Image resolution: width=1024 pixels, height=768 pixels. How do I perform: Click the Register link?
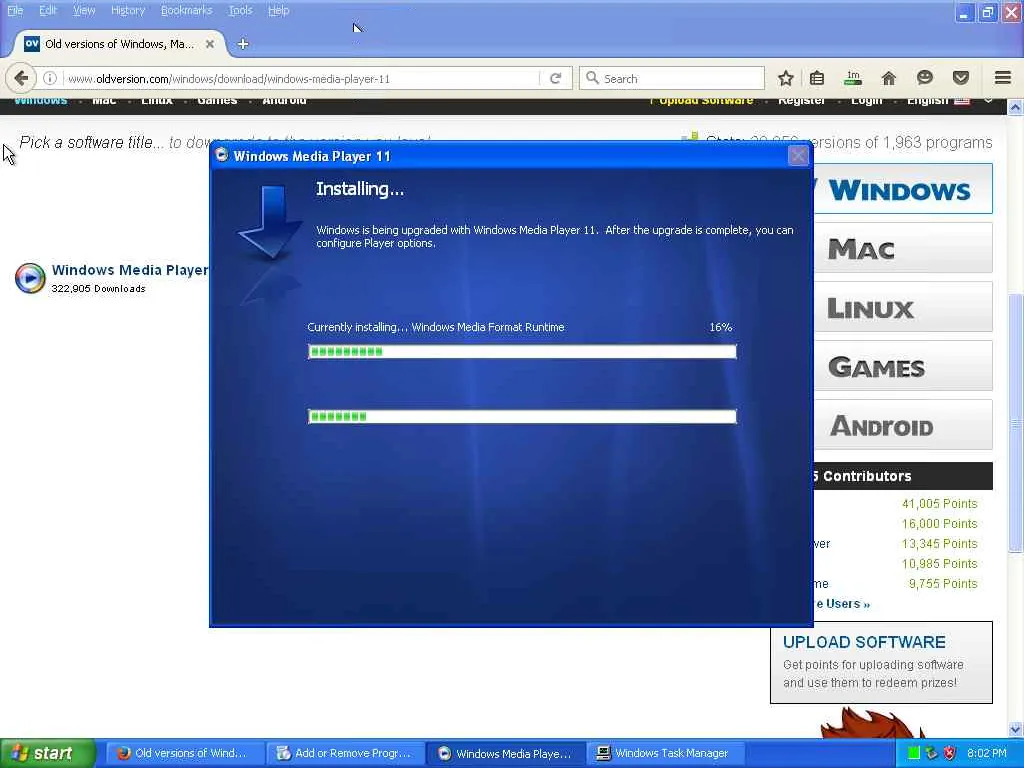click(801, 101)
